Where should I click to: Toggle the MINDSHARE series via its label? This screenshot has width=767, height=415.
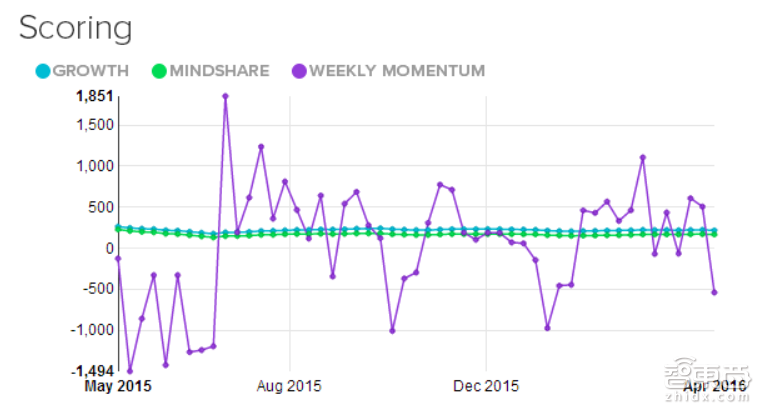tap(217, 71)
